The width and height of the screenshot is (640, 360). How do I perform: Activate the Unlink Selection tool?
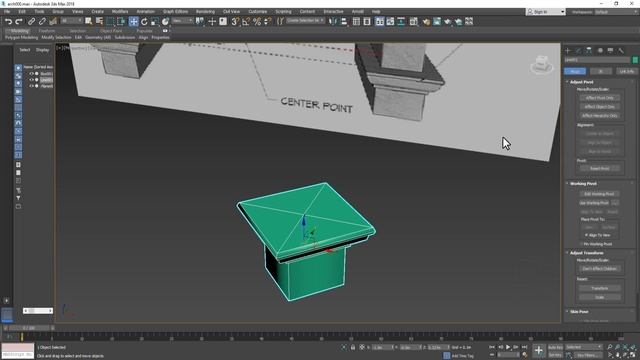coord(42,22)
